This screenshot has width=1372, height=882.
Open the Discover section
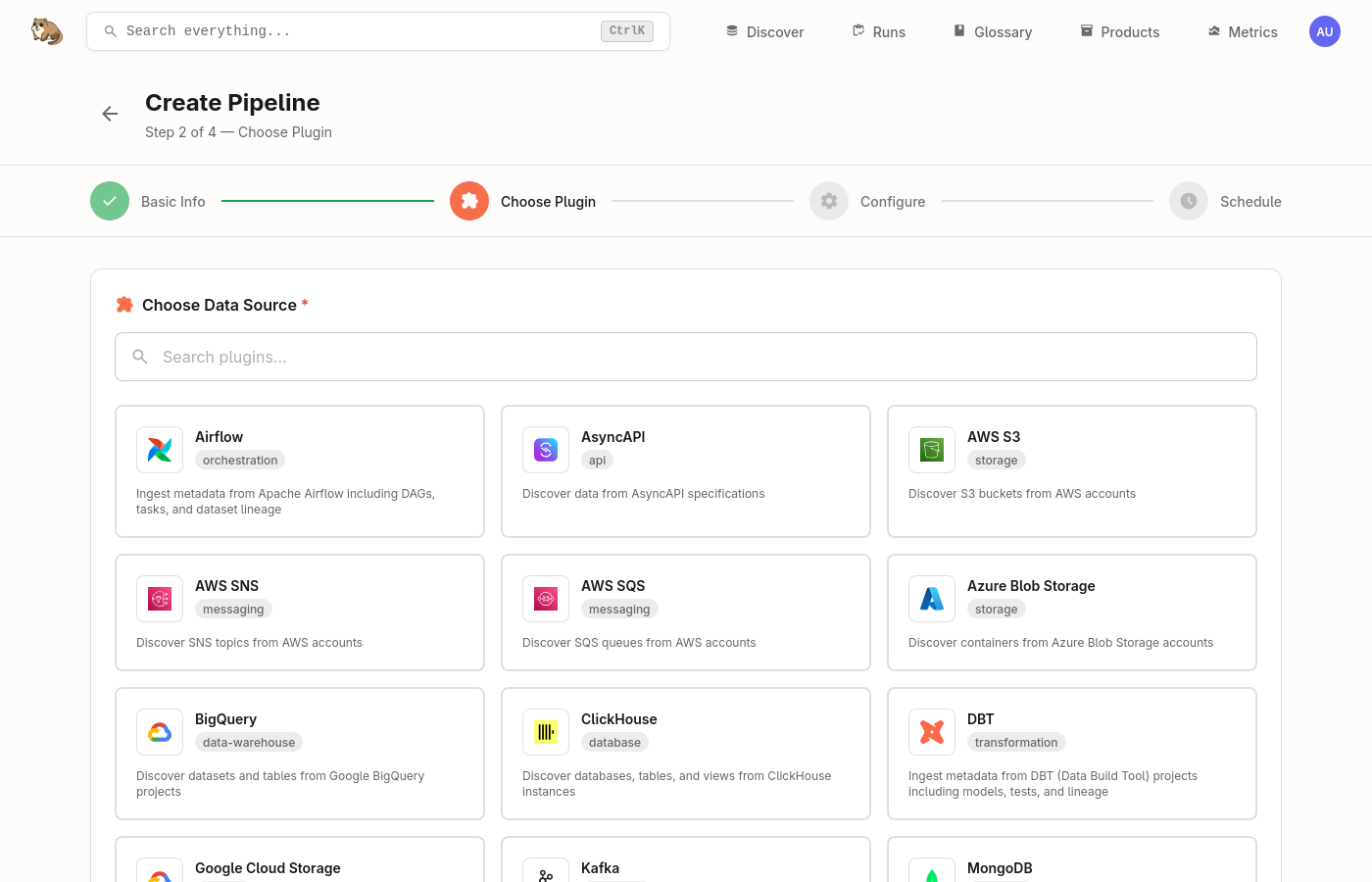(x=764, y=31)
